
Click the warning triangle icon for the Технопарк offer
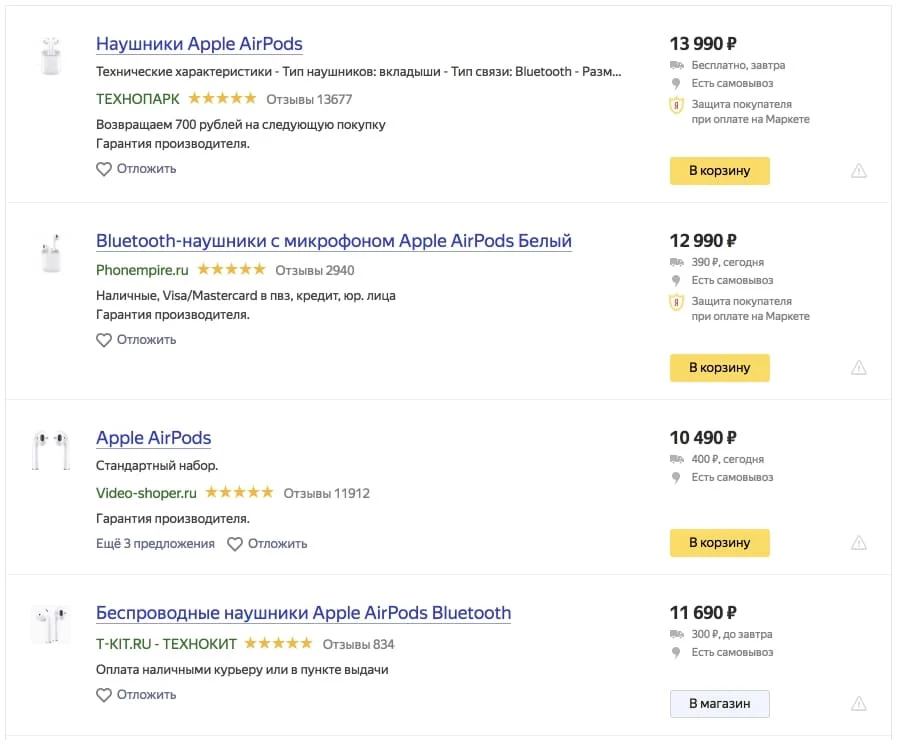tap(859, 170)
